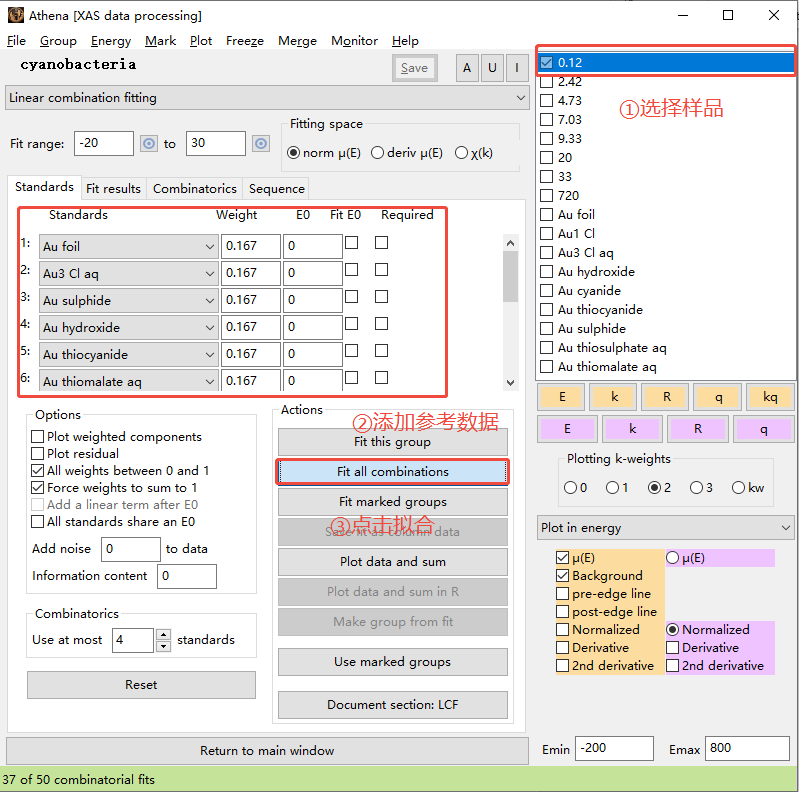Viewport: 799px width, 792px height.
Task: Switch to the Combinatorics tab
Action: (x=195, y=189)
